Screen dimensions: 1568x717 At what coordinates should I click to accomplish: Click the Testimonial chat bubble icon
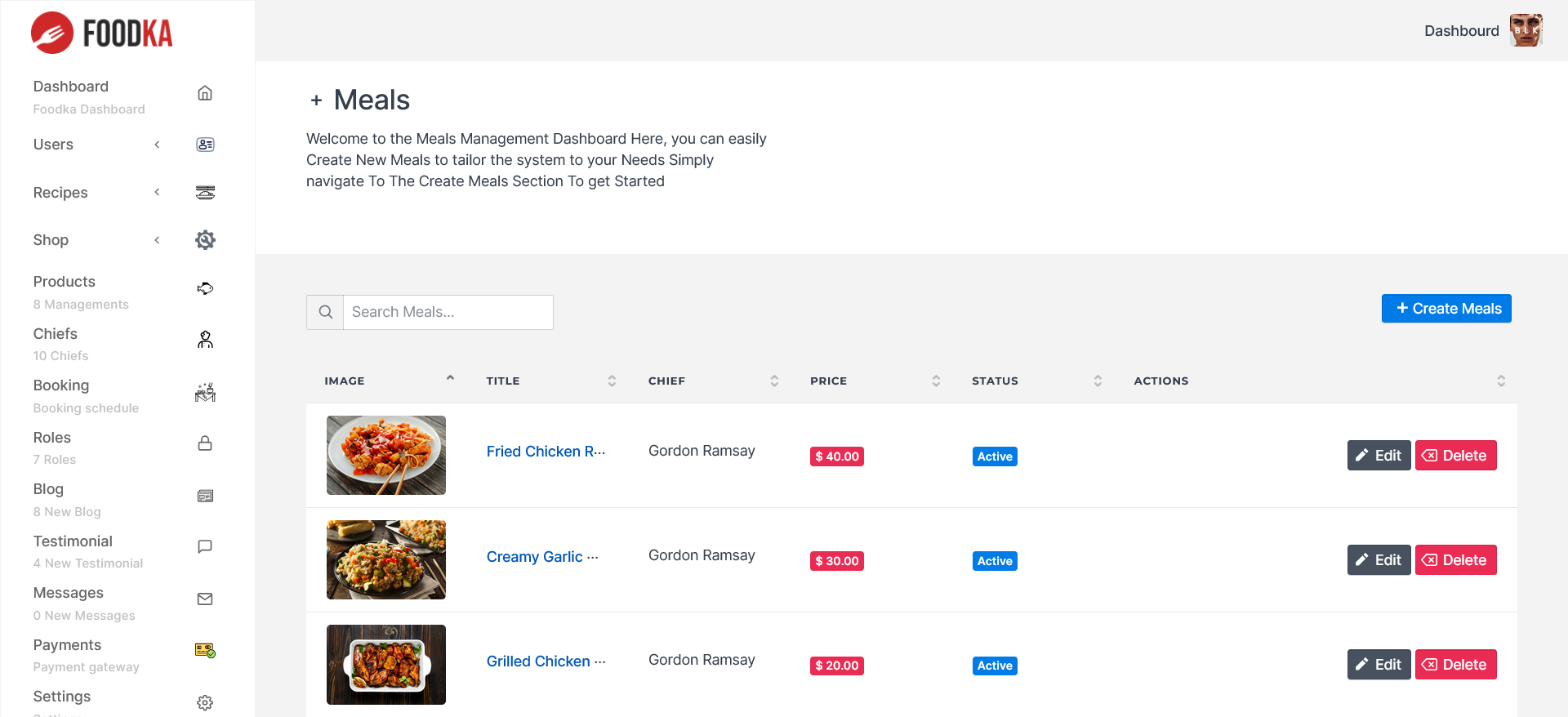(205, 547)
